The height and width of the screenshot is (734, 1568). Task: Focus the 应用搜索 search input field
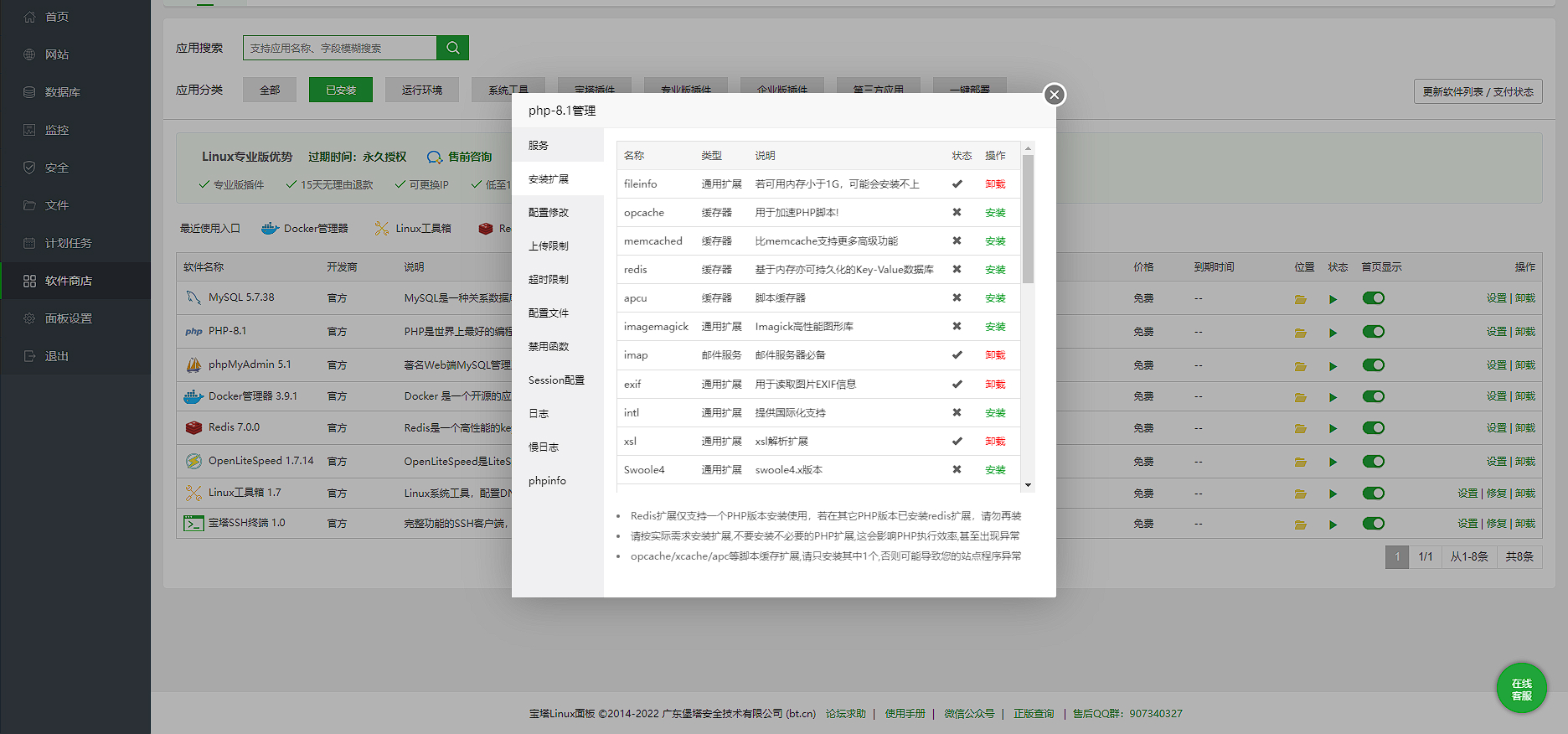tap(340, 48)
